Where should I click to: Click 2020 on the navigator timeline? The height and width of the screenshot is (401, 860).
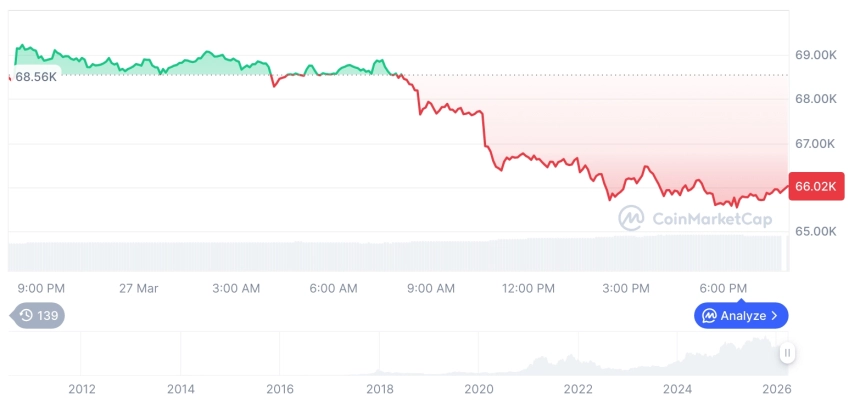[x=479, y=389]
